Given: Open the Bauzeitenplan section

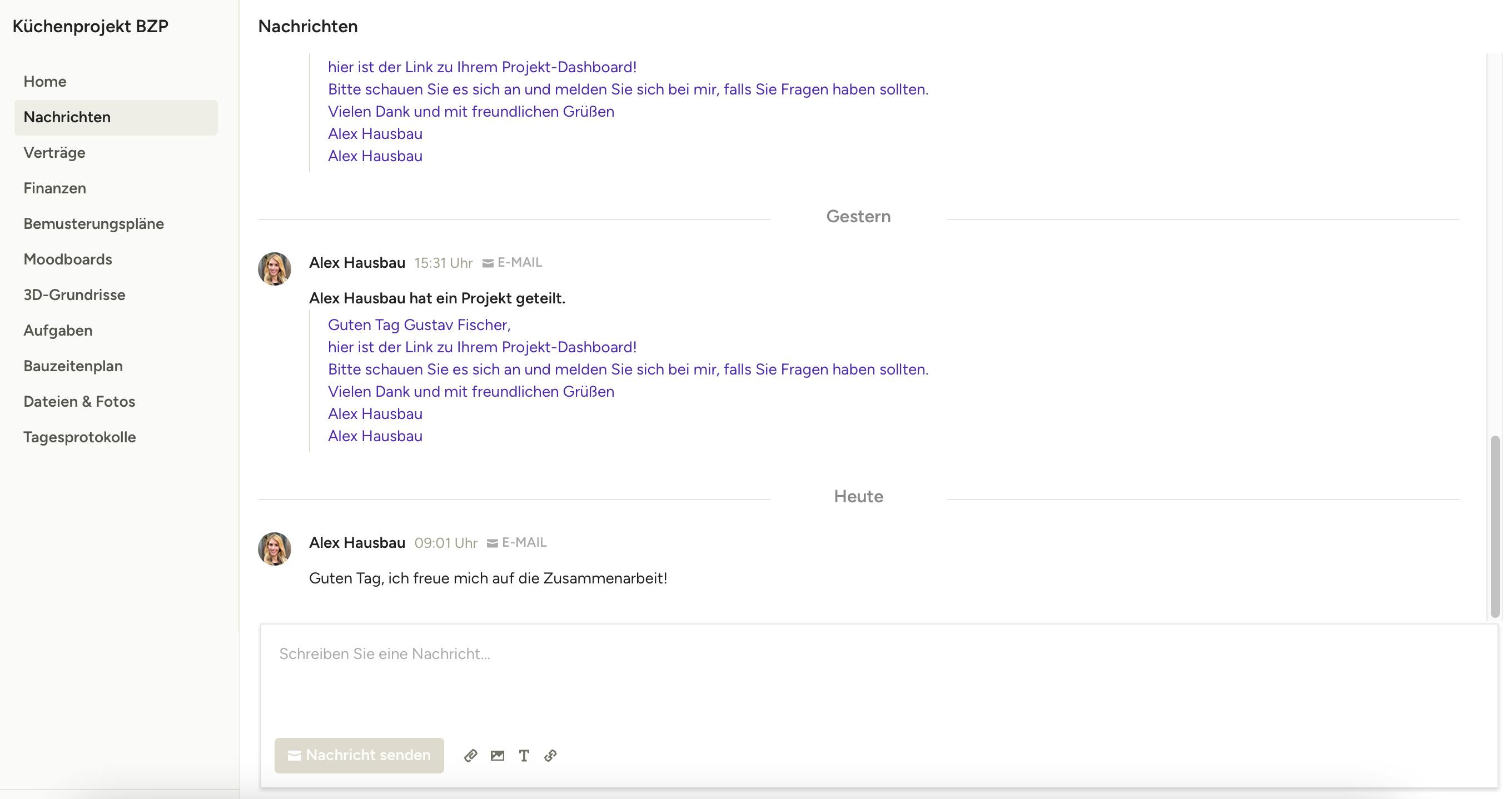Looking at the screenshot, I should [x=73, y=366].
